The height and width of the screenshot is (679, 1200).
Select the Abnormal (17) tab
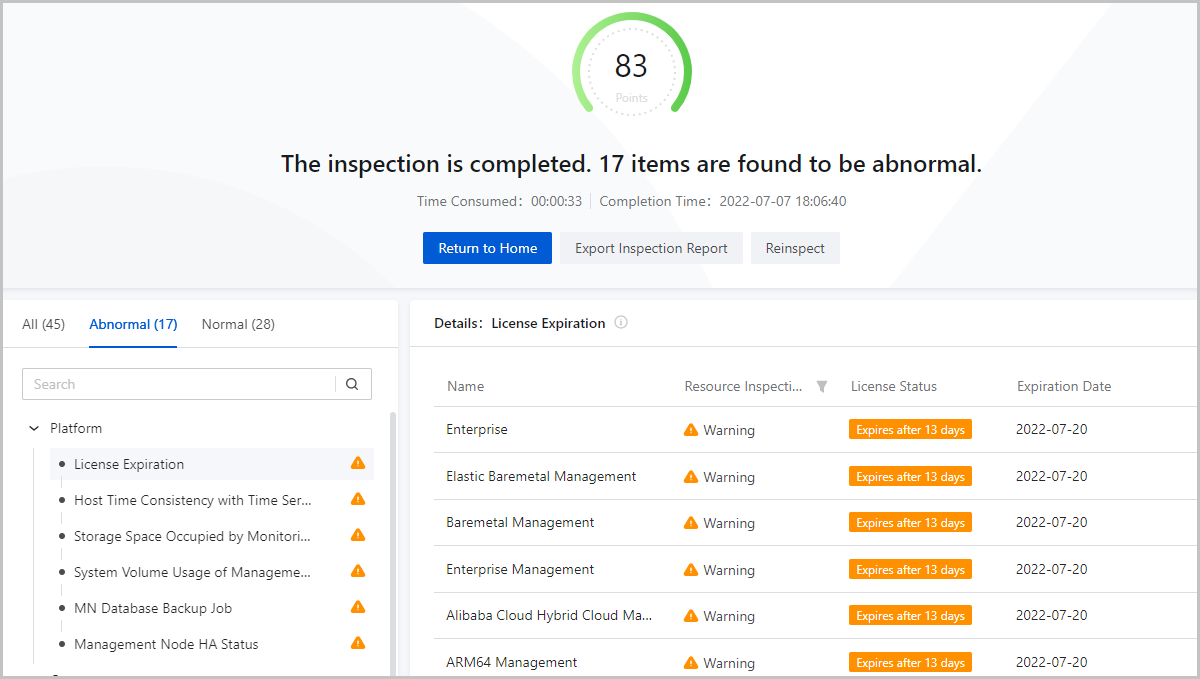click(133, 324)
